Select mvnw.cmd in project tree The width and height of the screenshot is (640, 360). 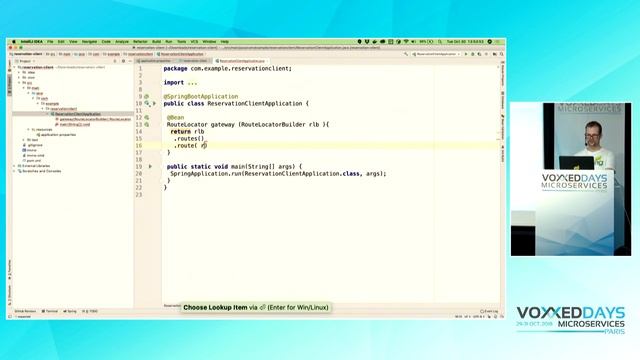pos(33,156)
